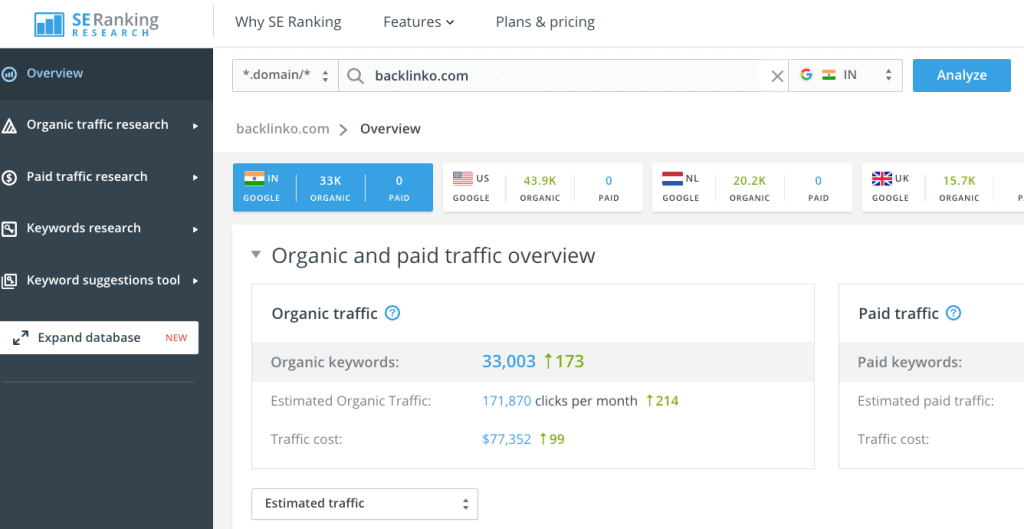Open the Estimated traffic dropdown
This screenshot has height=529, width=1024.
tap(364, 504)
